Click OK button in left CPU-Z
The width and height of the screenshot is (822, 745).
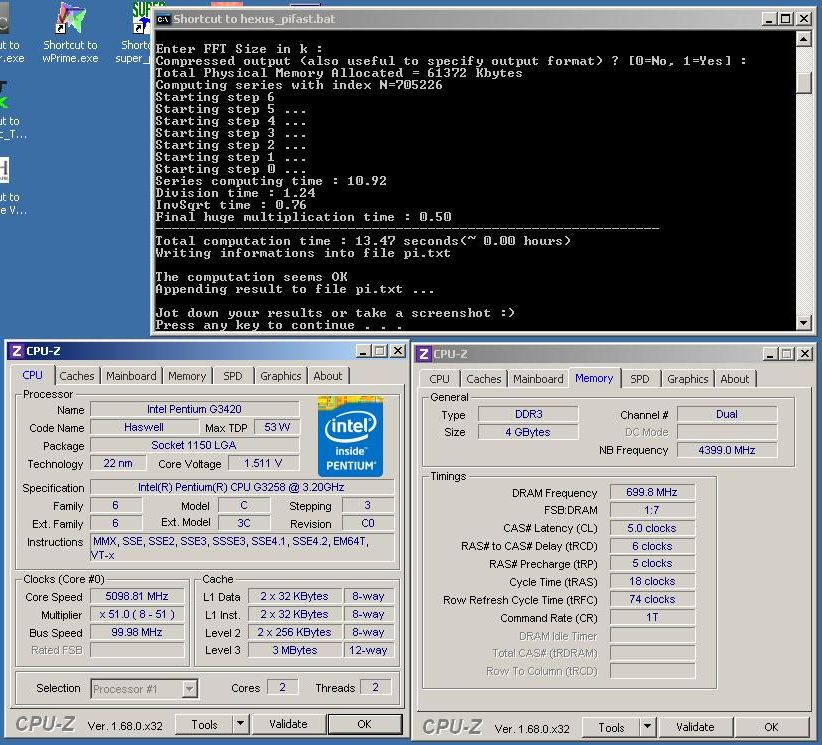point(365,724)
